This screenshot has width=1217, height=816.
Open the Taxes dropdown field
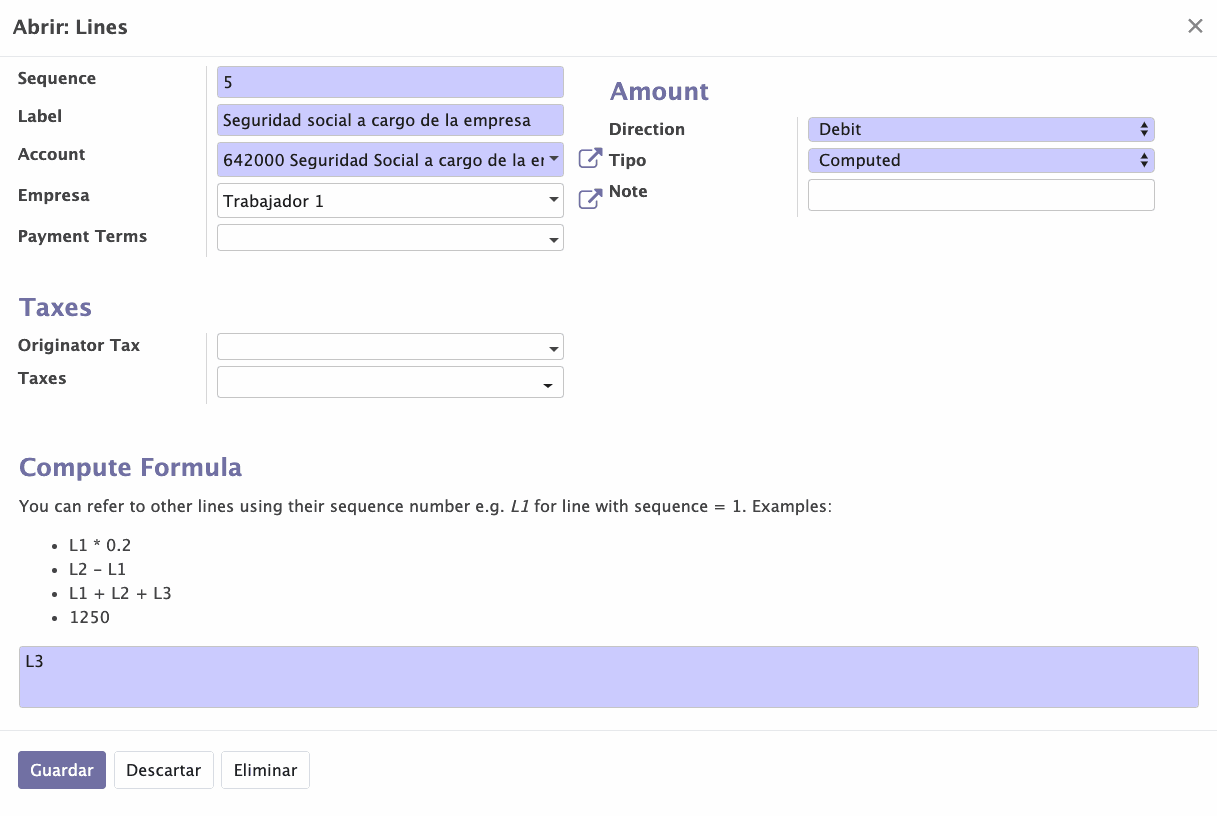pos(390,382)
